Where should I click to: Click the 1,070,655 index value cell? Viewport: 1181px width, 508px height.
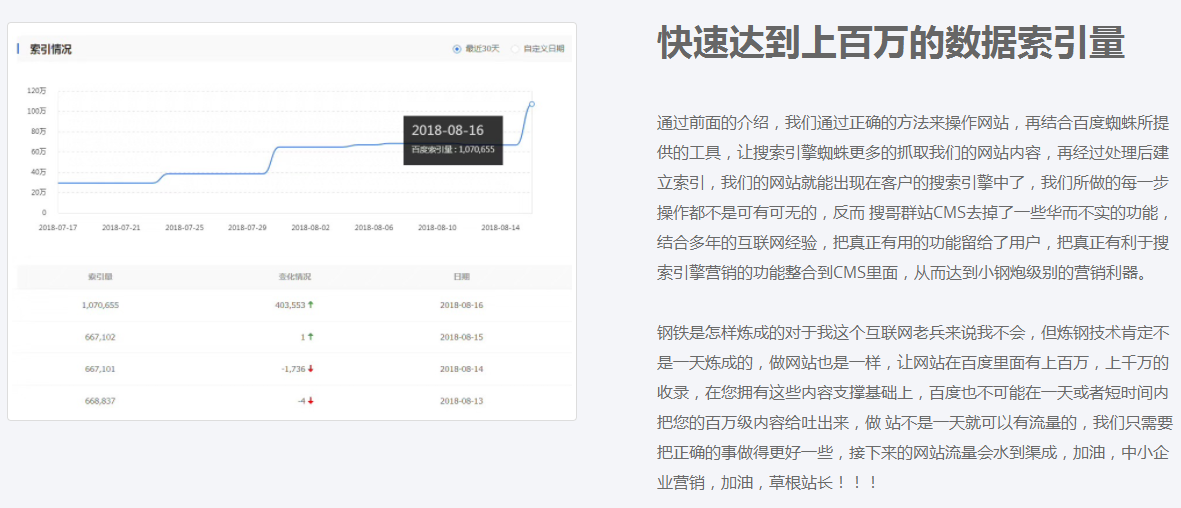(x=100, y=305)
